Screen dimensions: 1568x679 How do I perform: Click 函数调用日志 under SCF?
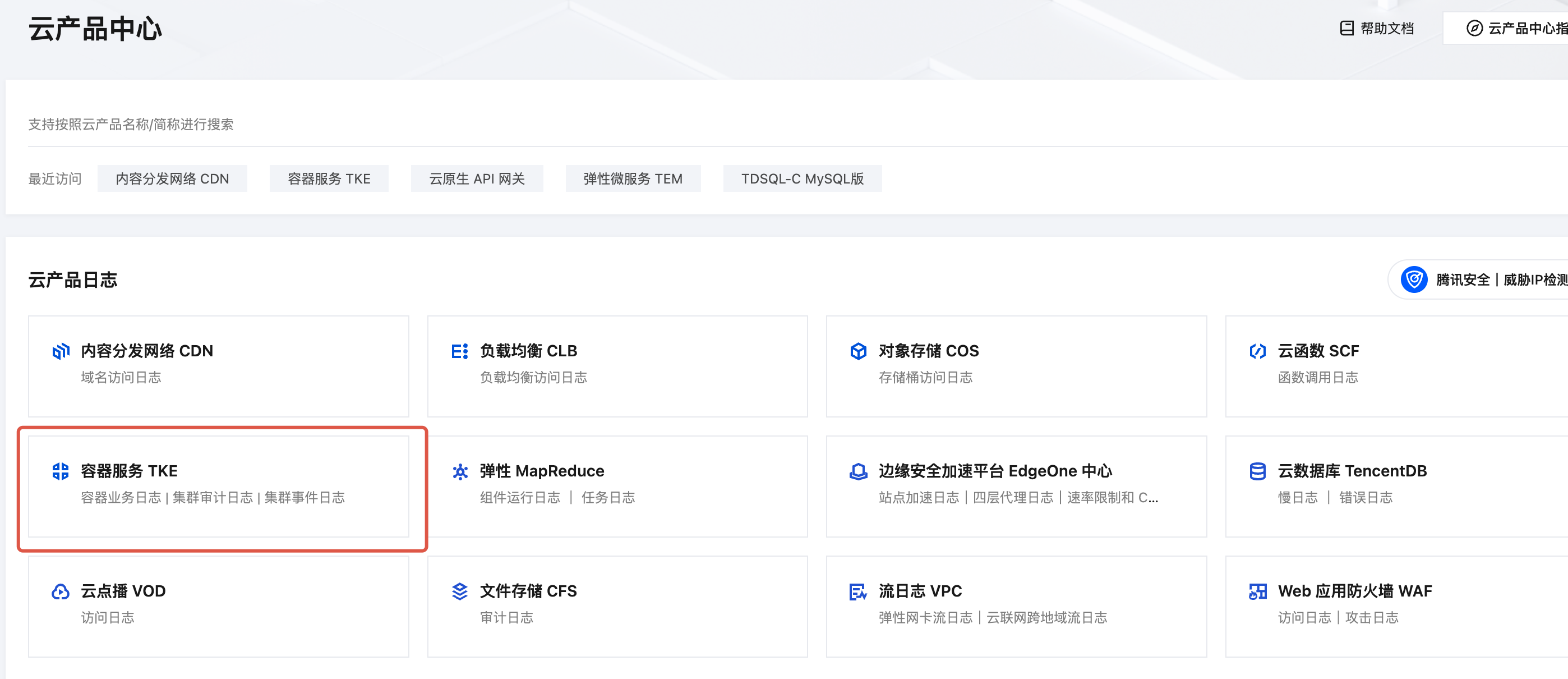(x=1318, y=378)
